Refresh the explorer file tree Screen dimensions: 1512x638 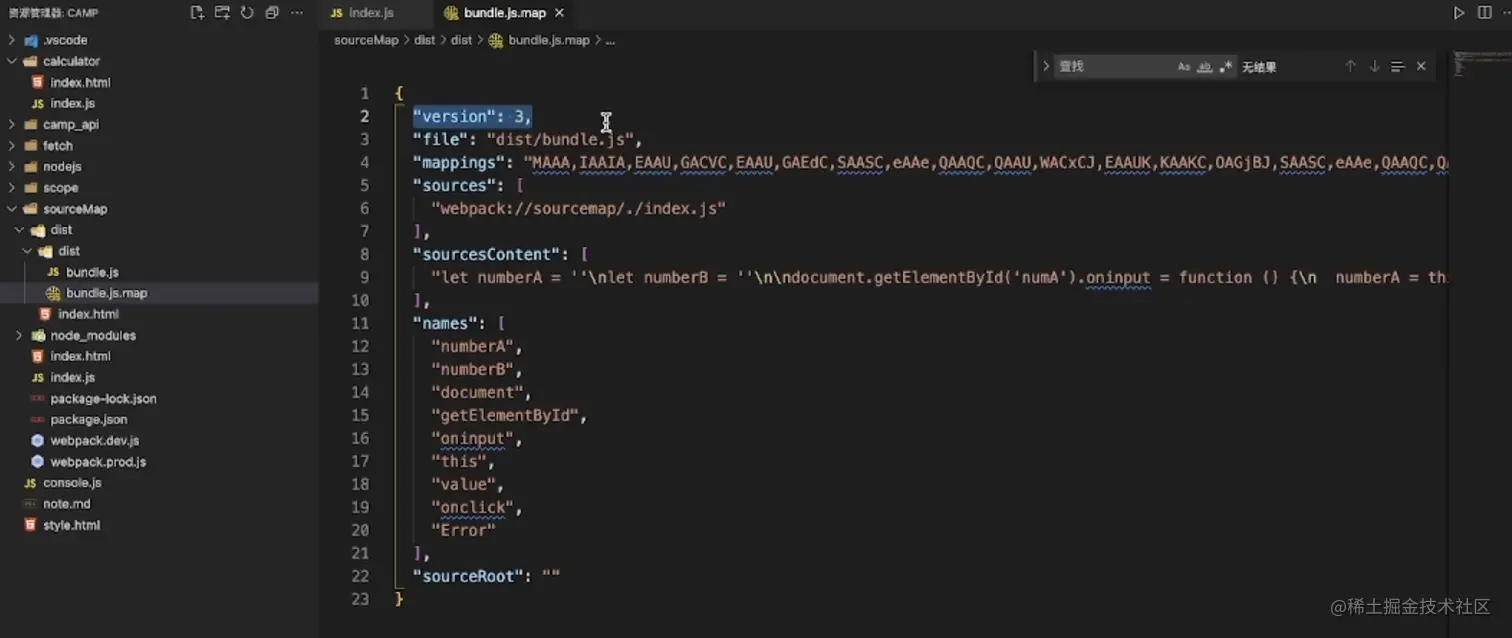[x=247, y=13]
